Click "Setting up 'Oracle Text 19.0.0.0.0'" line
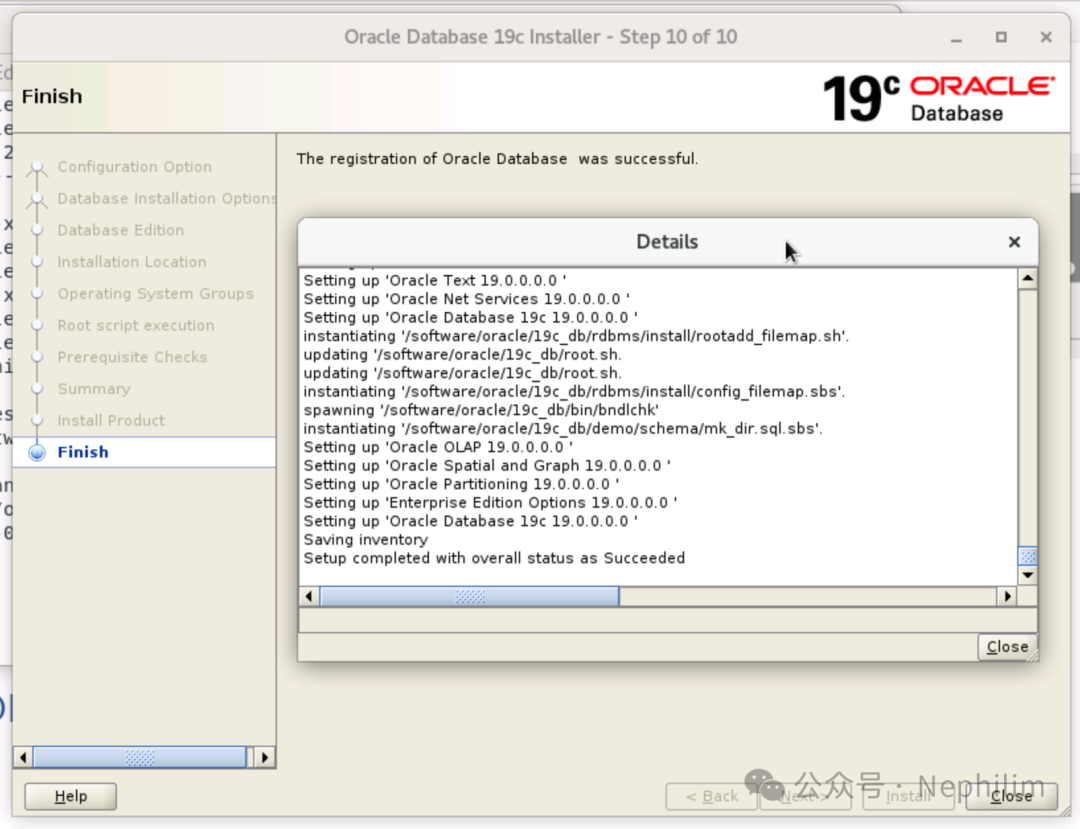The width and height of the screenshot is (1080, 829). click(x=435, y=280)
